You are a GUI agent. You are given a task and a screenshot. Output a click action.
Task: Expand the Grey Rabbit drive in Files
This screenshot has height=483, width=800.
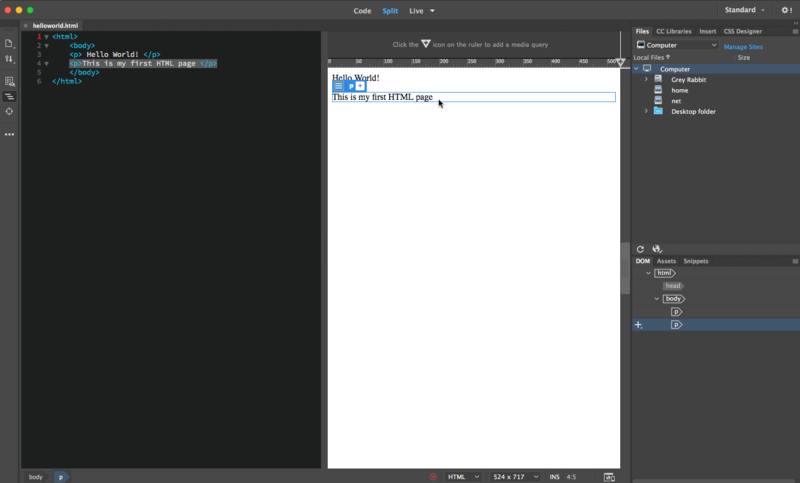click(x=646, y=79)
